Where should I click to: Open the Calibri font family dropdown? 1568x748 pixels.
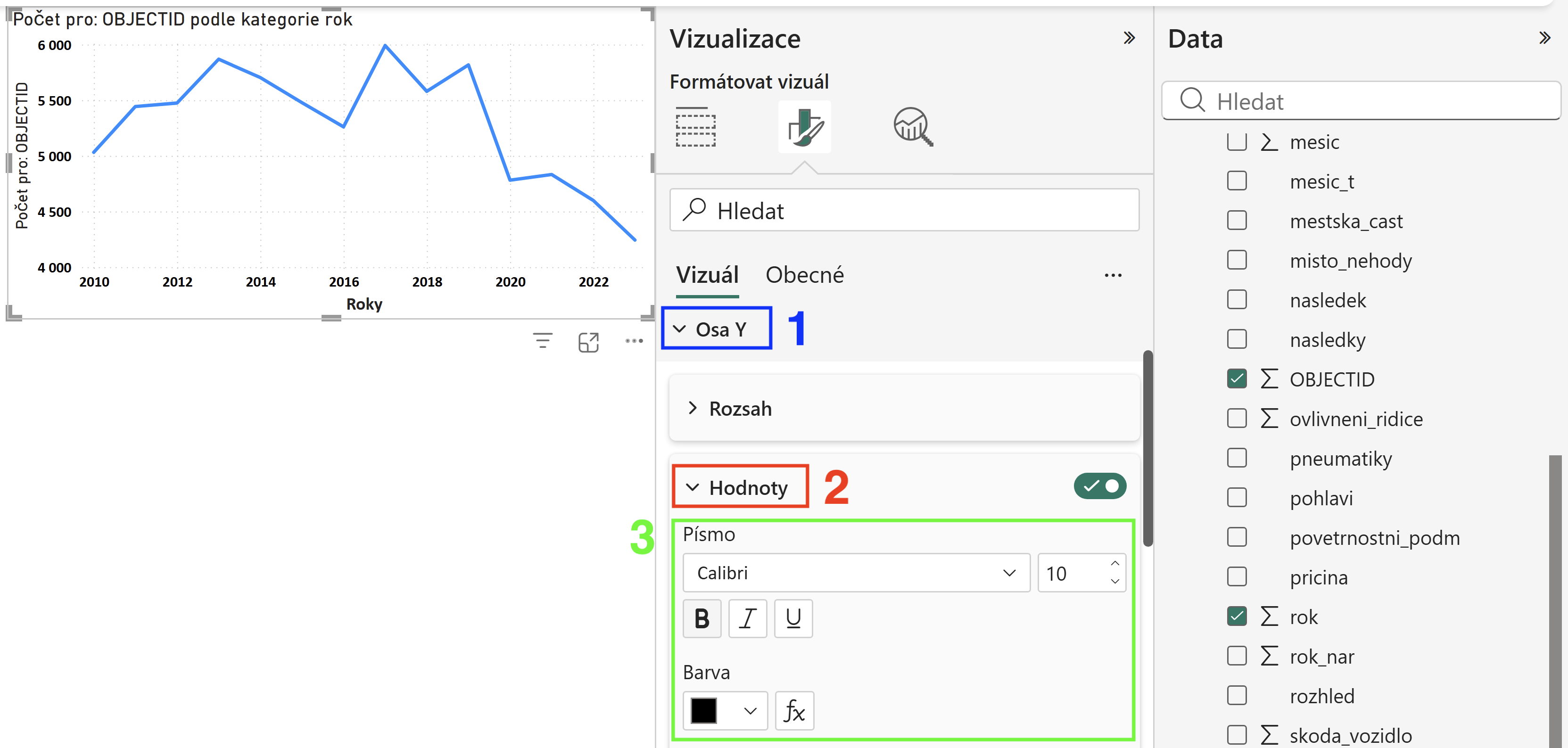[856, 573]
